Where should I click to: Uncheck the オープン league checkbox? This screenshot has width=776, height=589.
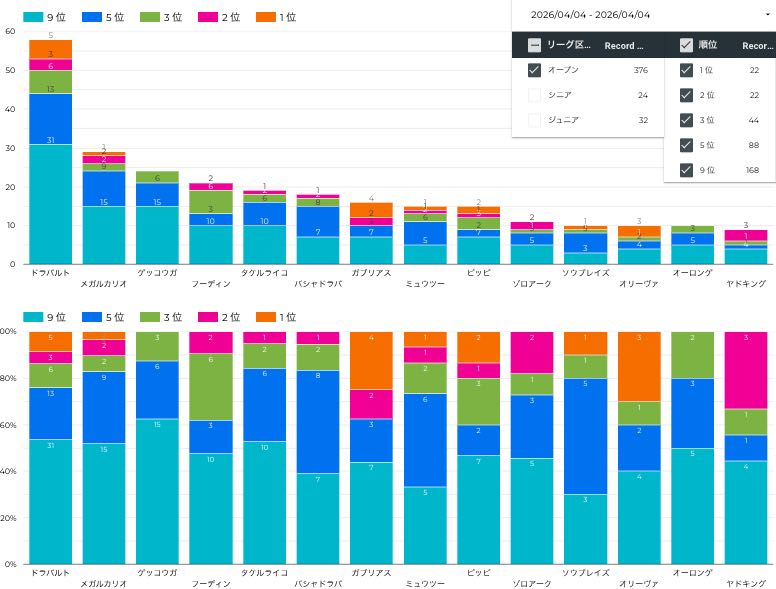[x=534, y=70]
